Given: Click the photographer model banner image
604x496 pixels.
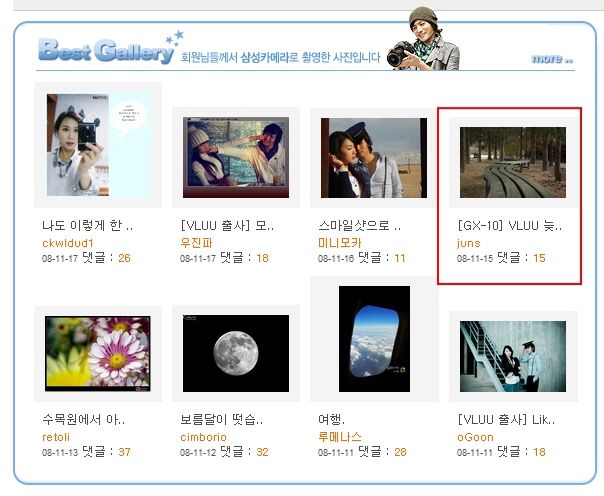Looking at the screenshot, I should coord(423,39).
